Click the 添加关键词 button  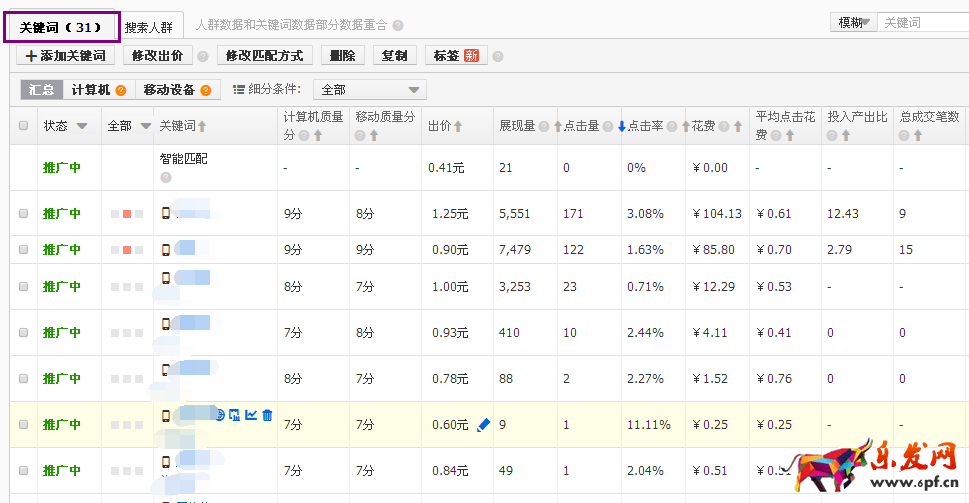pos(65,56)
